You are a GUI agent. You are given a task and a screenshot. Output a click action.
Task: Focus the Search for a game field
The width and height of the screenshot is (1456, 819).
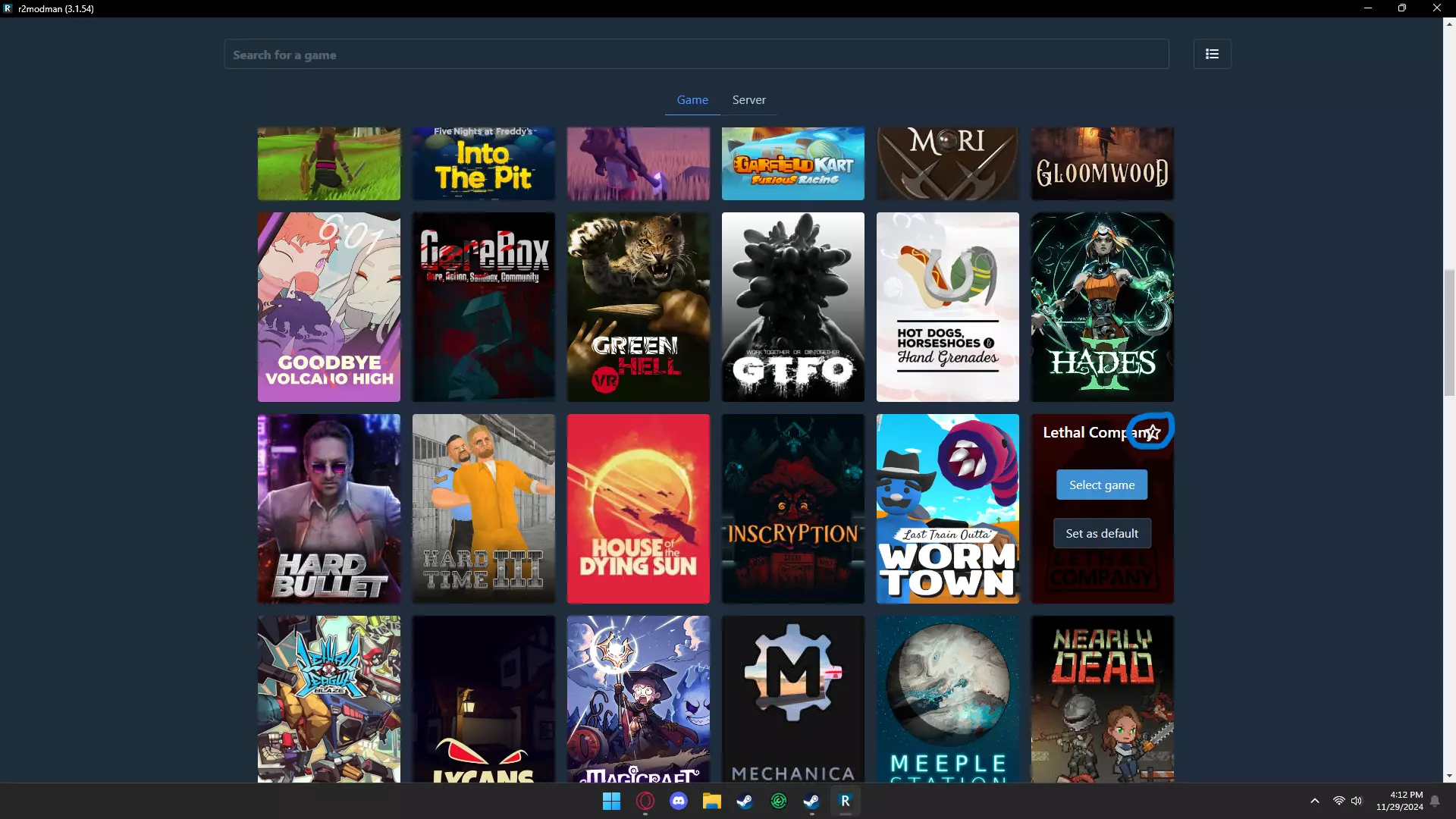pos(695,55)
